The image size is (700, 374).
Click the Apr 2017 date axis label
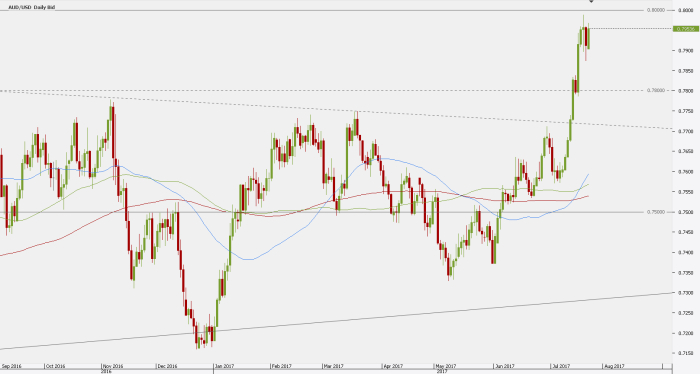393,366
